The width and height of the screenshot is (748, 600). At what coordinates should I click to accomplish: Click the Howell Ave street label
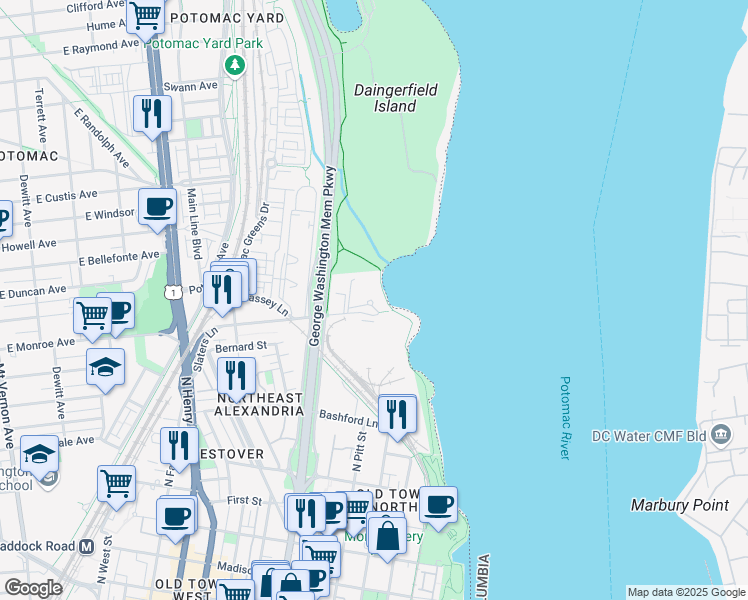click(x=29, y=246)
